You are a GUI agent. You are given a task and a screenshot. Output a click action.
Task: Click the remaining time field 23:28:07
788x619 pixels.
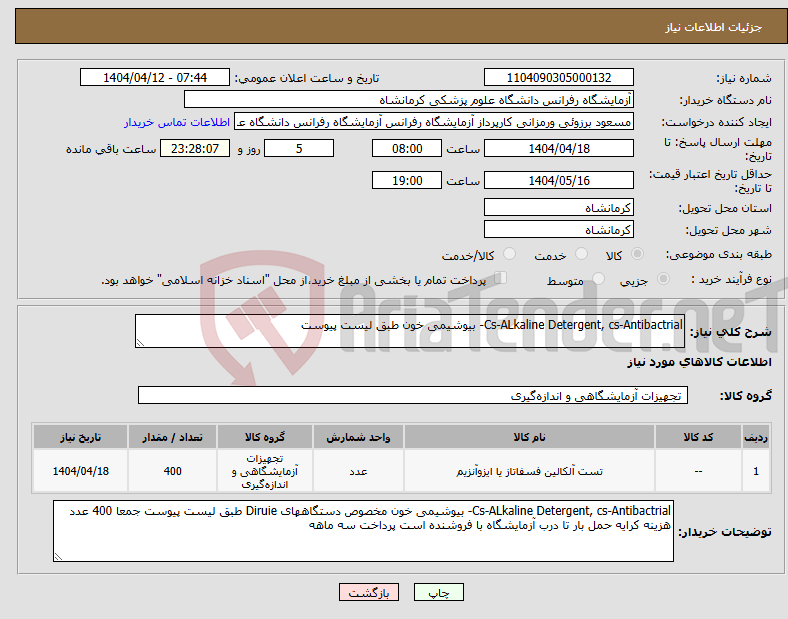[195, 148]
